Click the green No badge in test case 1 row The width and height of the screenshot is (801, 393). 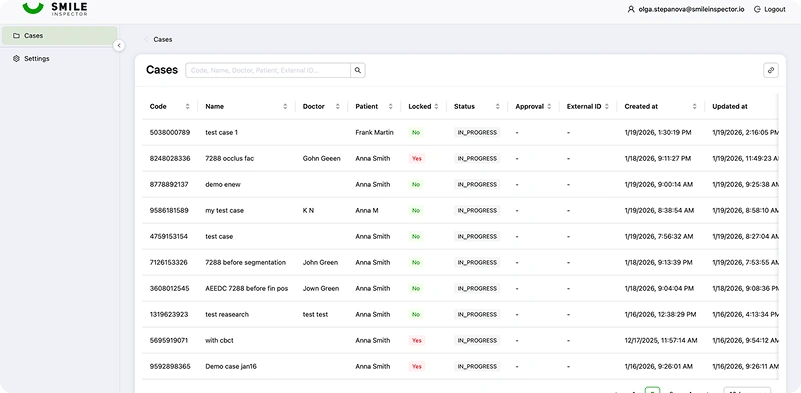[x=416, y=132]
